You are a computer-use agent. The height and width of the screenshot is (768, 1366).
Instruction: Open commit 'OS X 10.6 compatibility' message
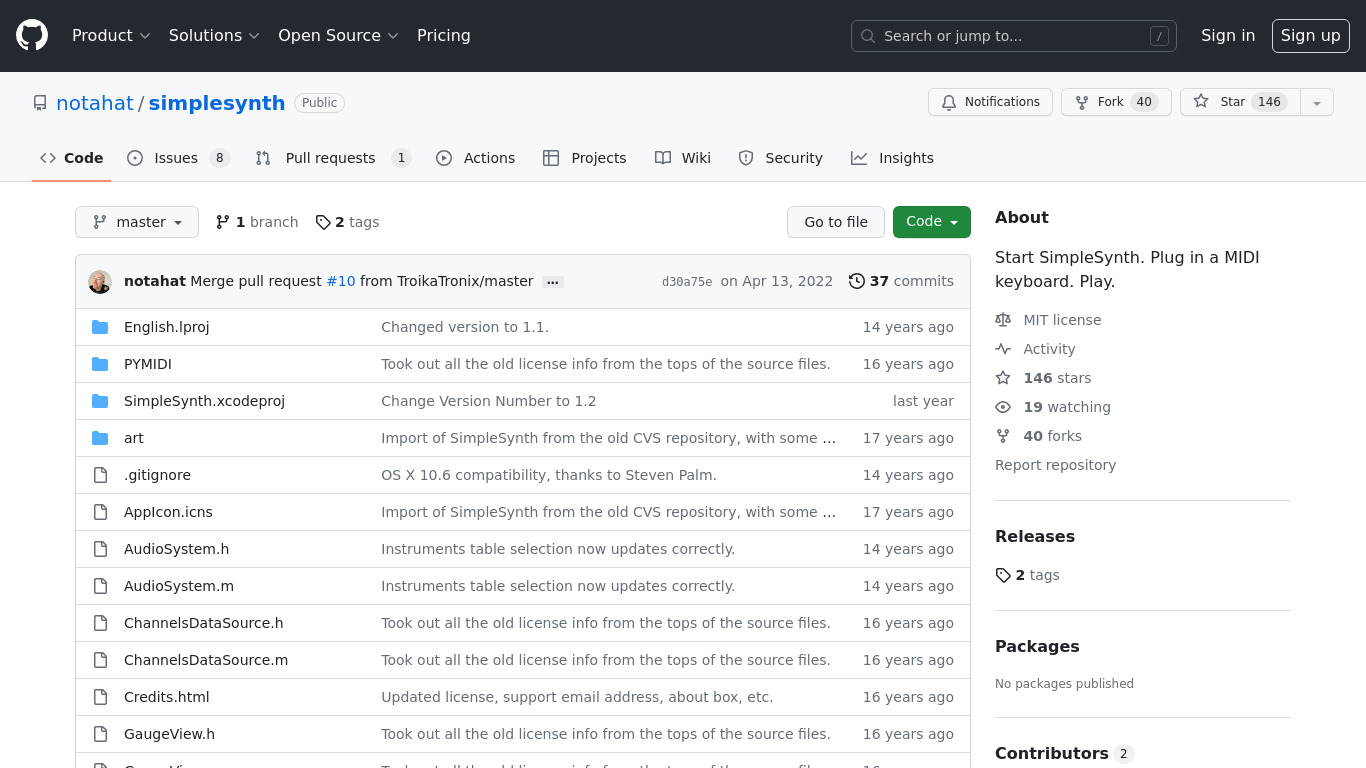tap(549, 475)
